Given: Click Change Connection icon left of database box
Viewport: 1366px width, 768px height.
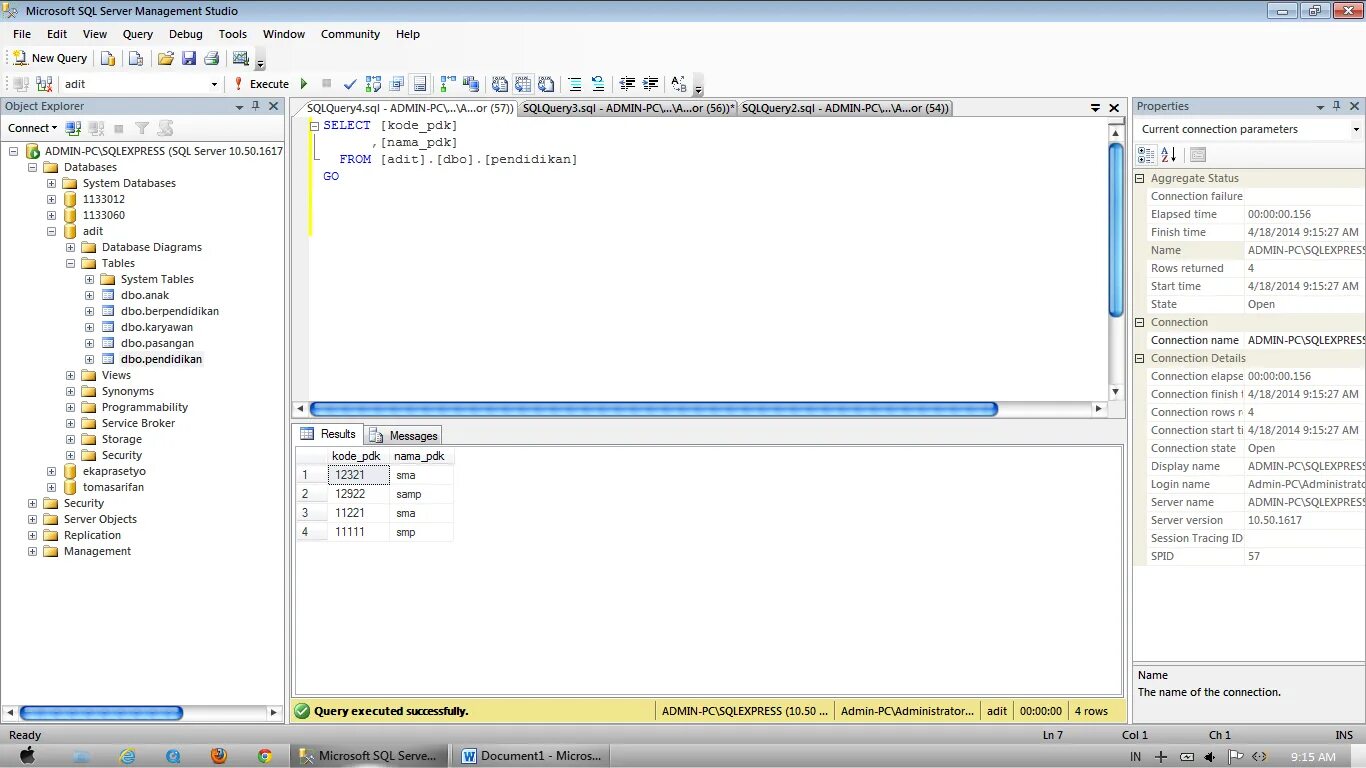Looking at the screenshot, I should click(x=44, y=84).
